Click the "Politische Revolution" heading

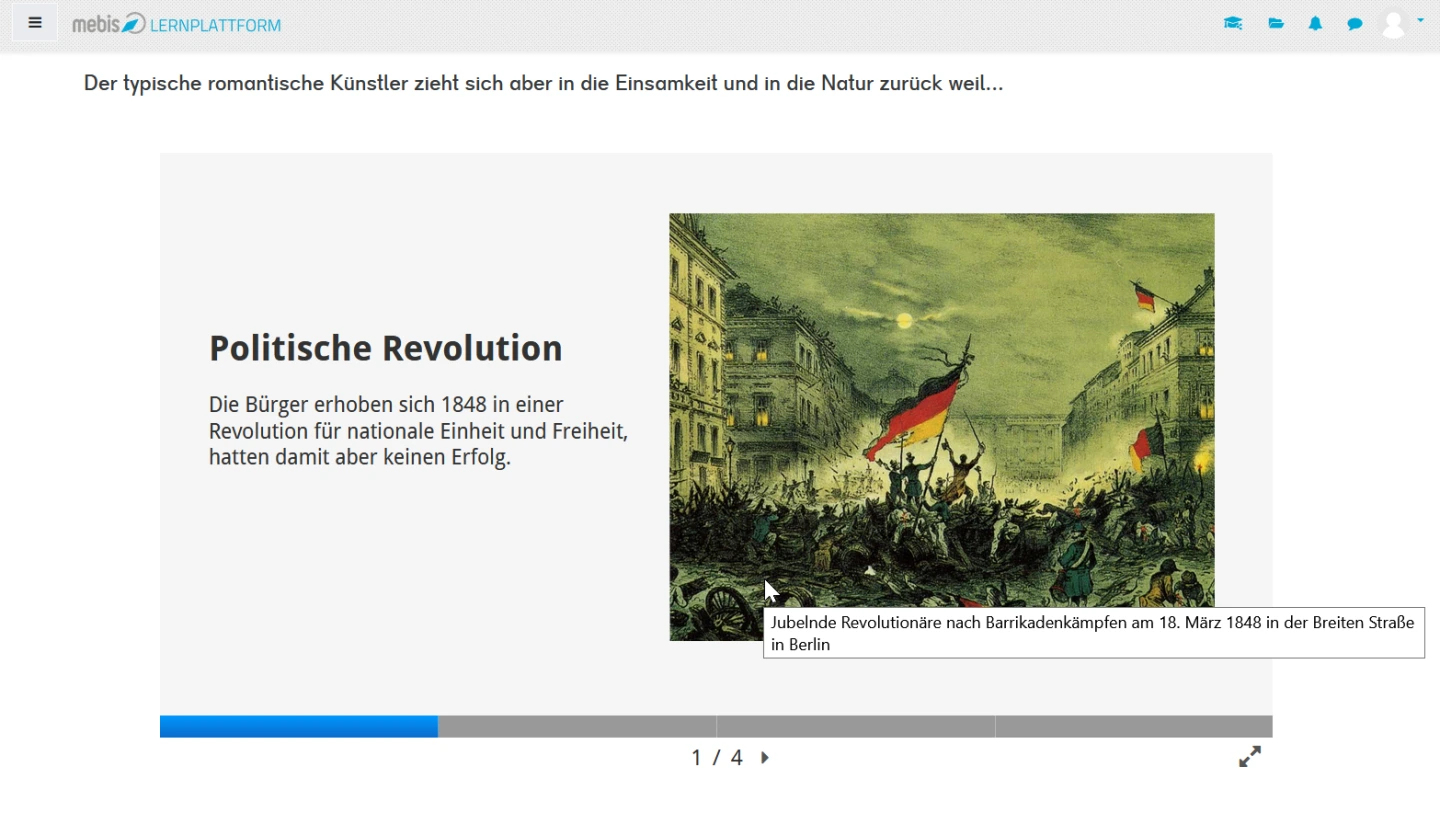pos(385,348)
